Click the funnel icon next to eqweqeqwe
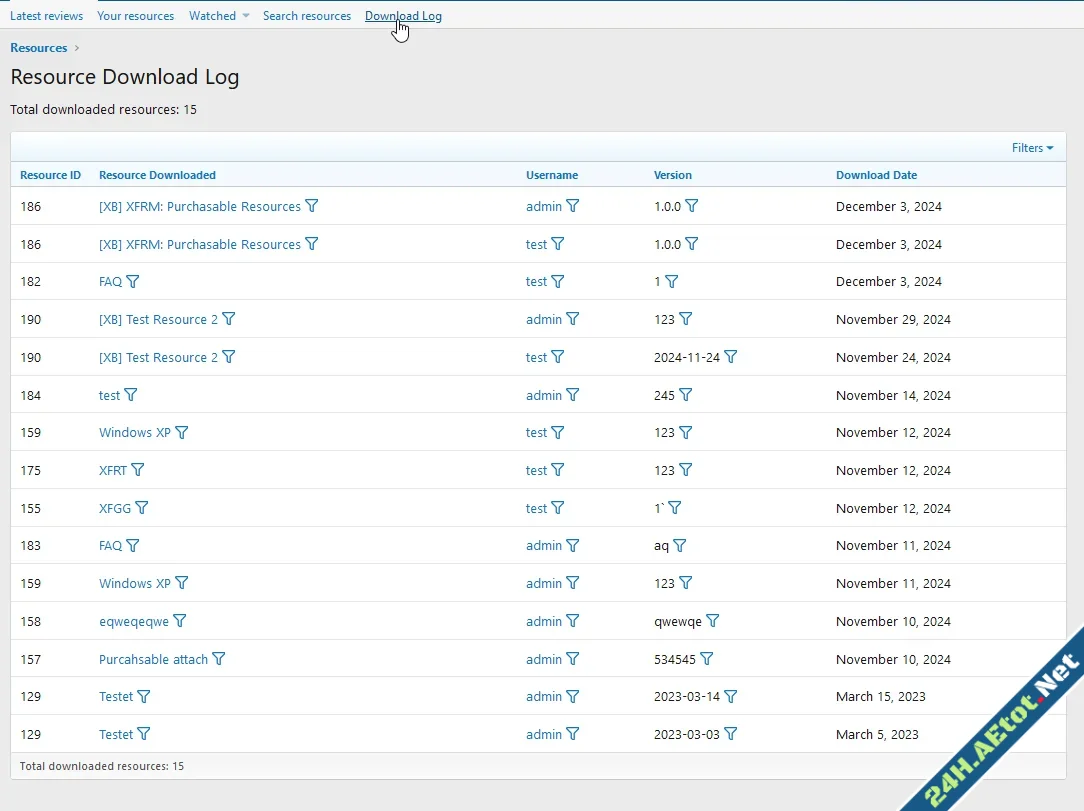 (x=180, y=621)
